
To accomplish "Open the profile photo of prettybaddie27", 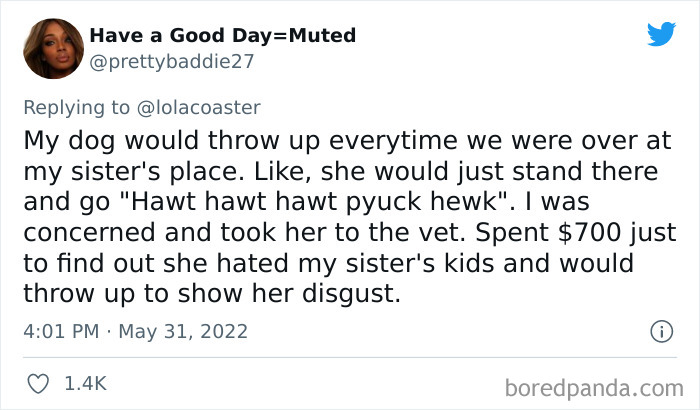I will [52, 47].
